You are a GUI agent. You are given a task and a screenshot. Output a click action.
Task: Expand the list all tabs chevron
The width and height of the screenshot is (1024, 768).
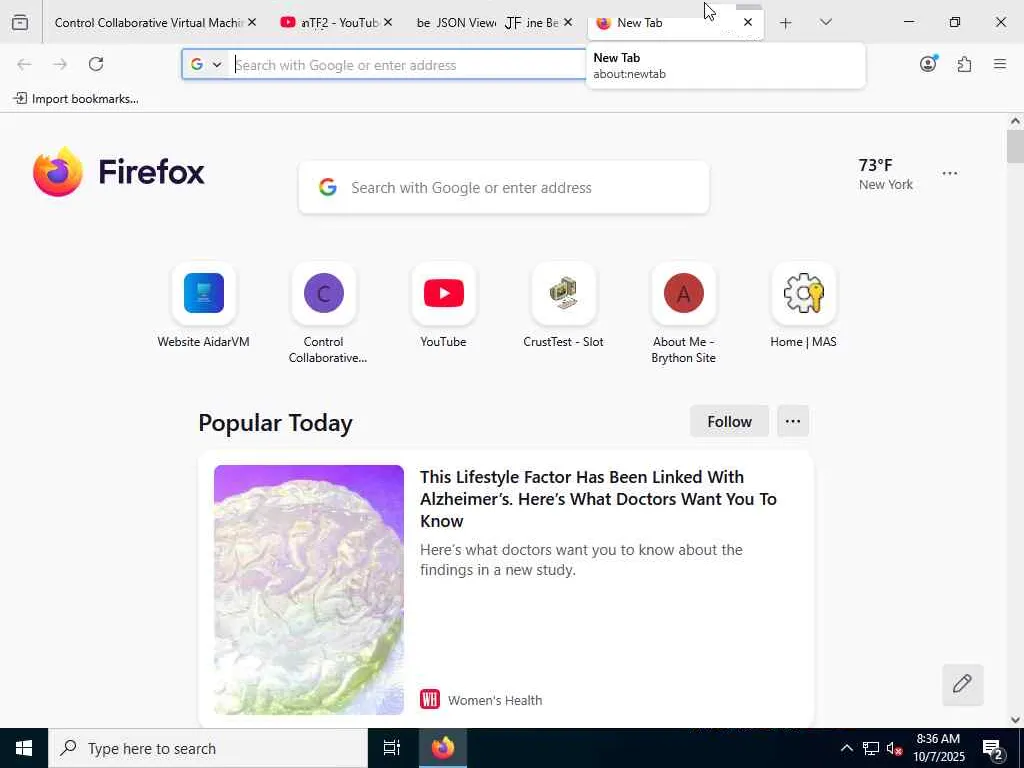(x=825, y=22)
